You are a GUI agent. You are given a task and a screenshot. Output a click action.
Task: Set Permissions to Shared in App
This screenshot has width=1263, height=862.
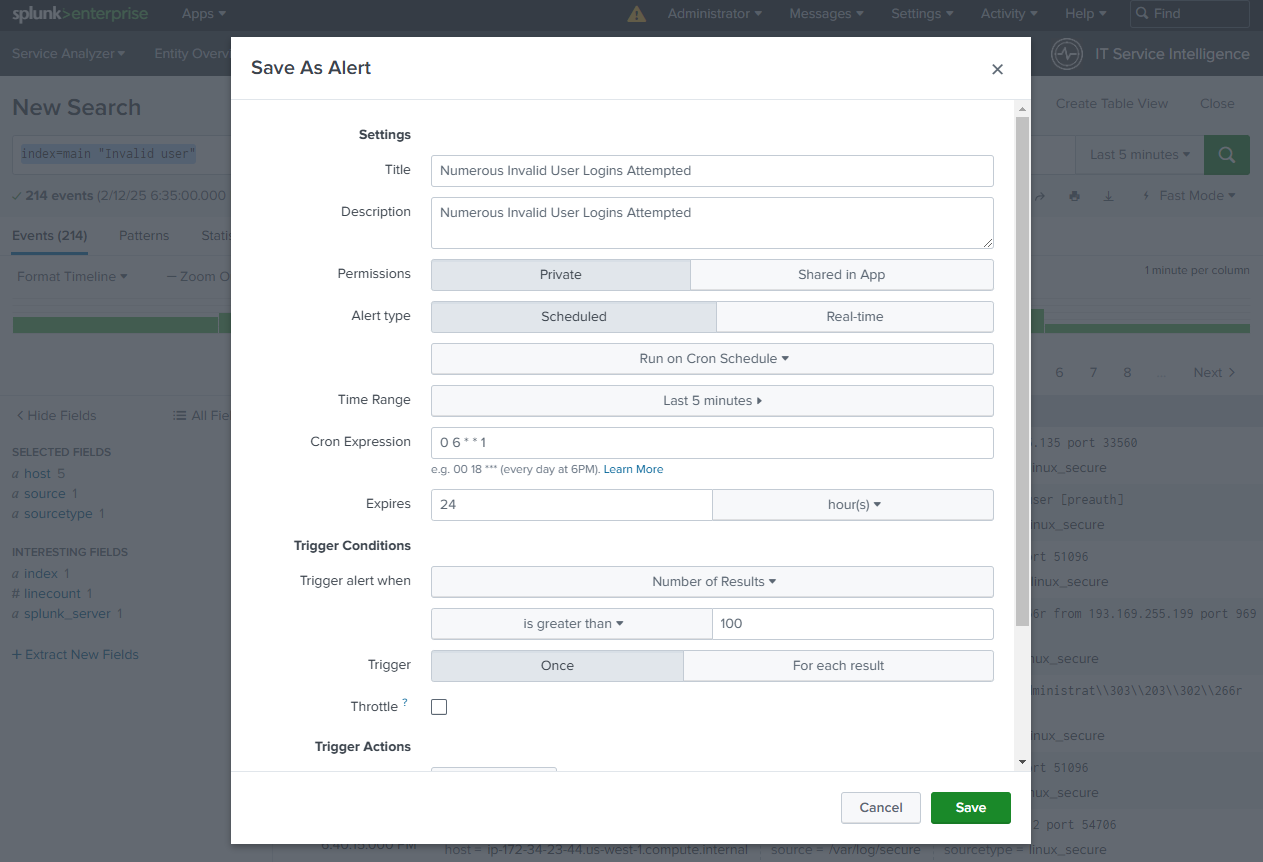(x=841, y=275)
